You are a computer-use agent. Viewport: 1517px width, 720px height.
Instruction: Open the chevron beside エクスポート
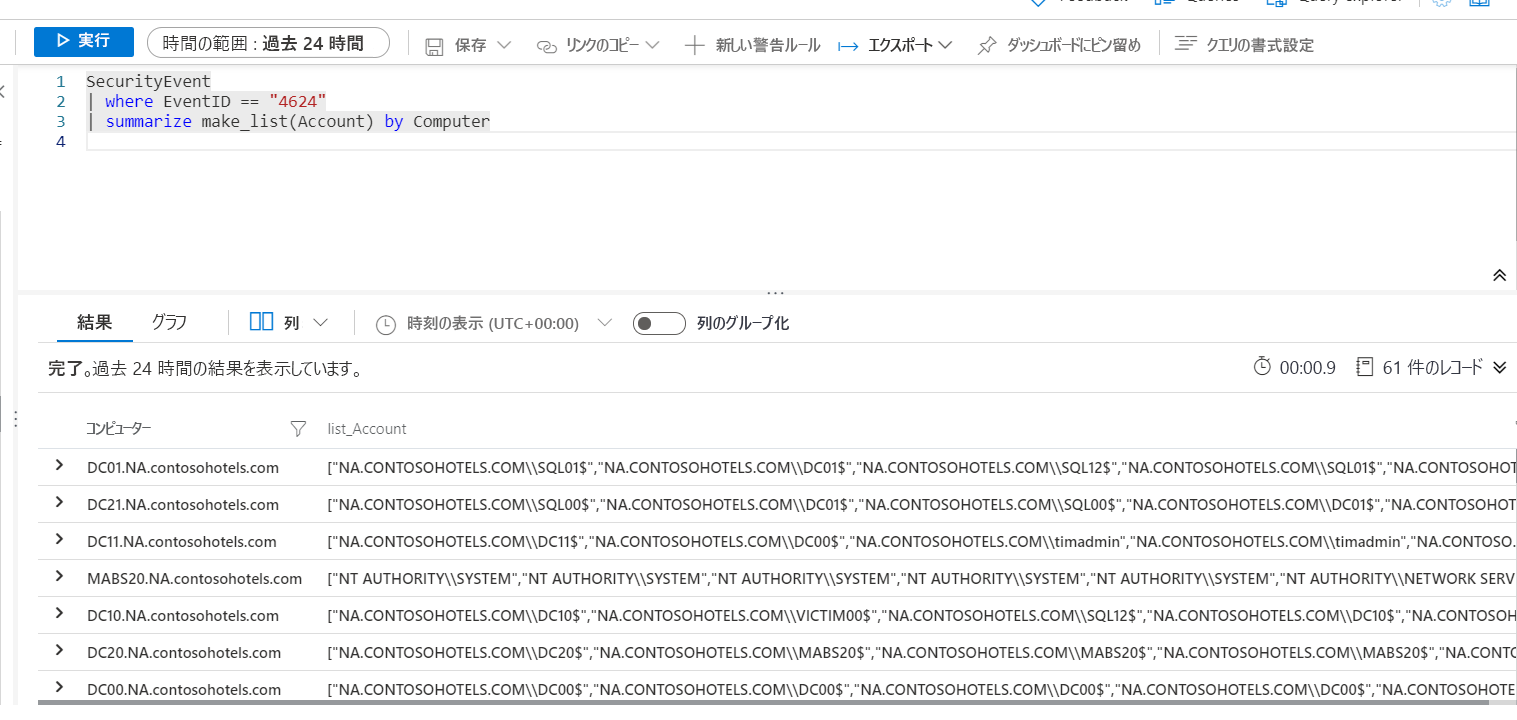[x=945, y=45]
